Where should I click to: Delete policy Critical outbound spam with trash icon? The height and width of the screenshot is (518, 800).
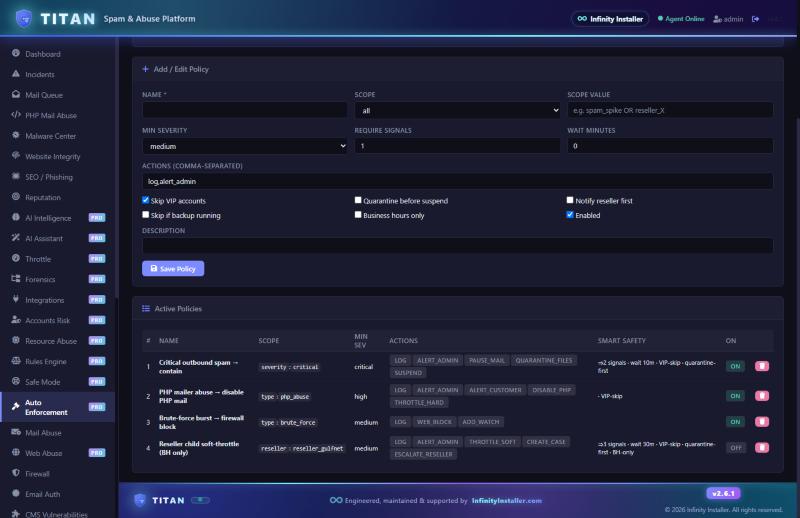pos(762,366)
